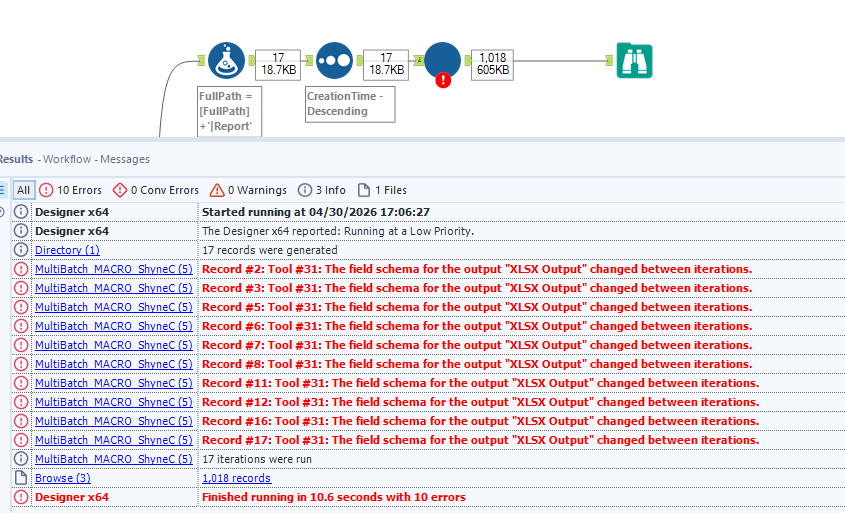Open MultiBatch_MACRO link for Record #11 error

point(114,383)
